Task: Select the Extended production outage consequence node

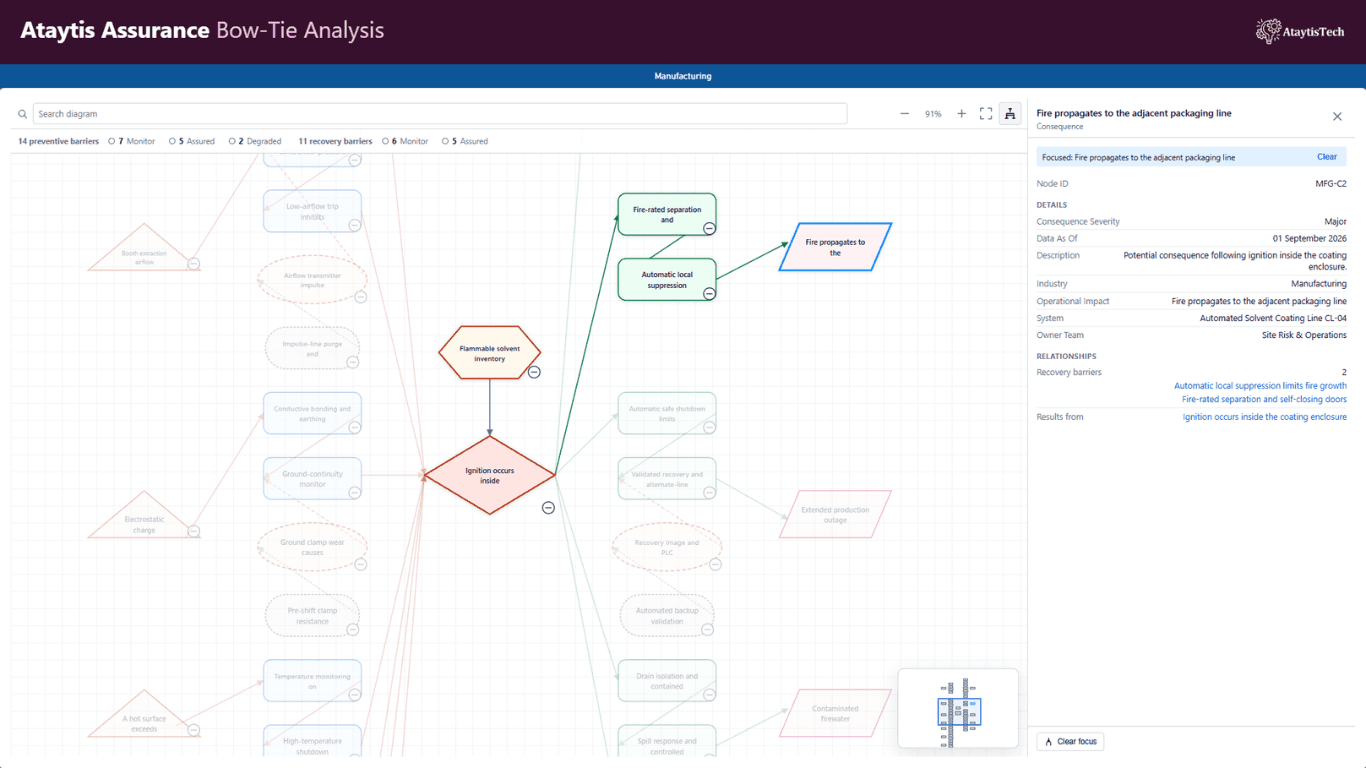Action: (x=835, y=514)
